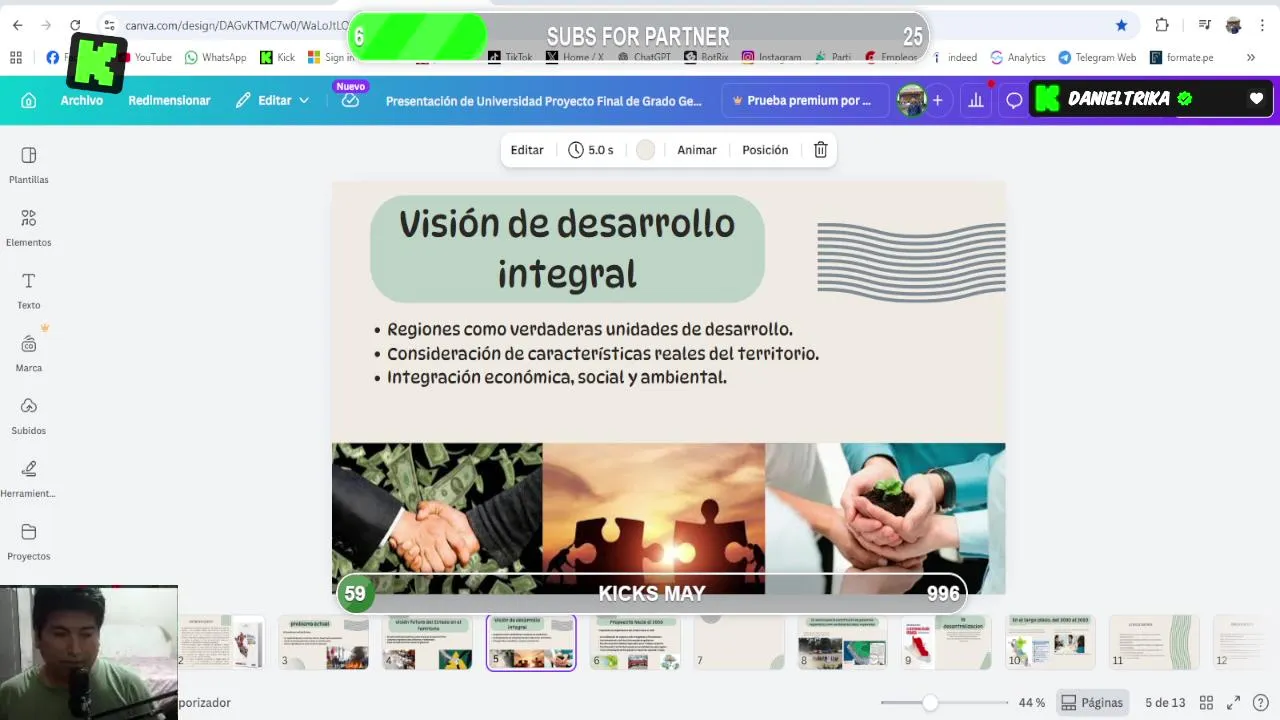Screen dimensions: 1280x720
Task: Open grid view icon at bottom
Action: tap(1206, 703)
